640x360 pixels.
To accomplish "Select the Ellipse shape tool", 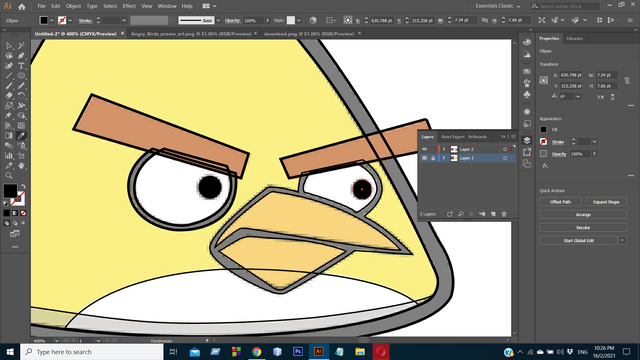I will [21, 76].
